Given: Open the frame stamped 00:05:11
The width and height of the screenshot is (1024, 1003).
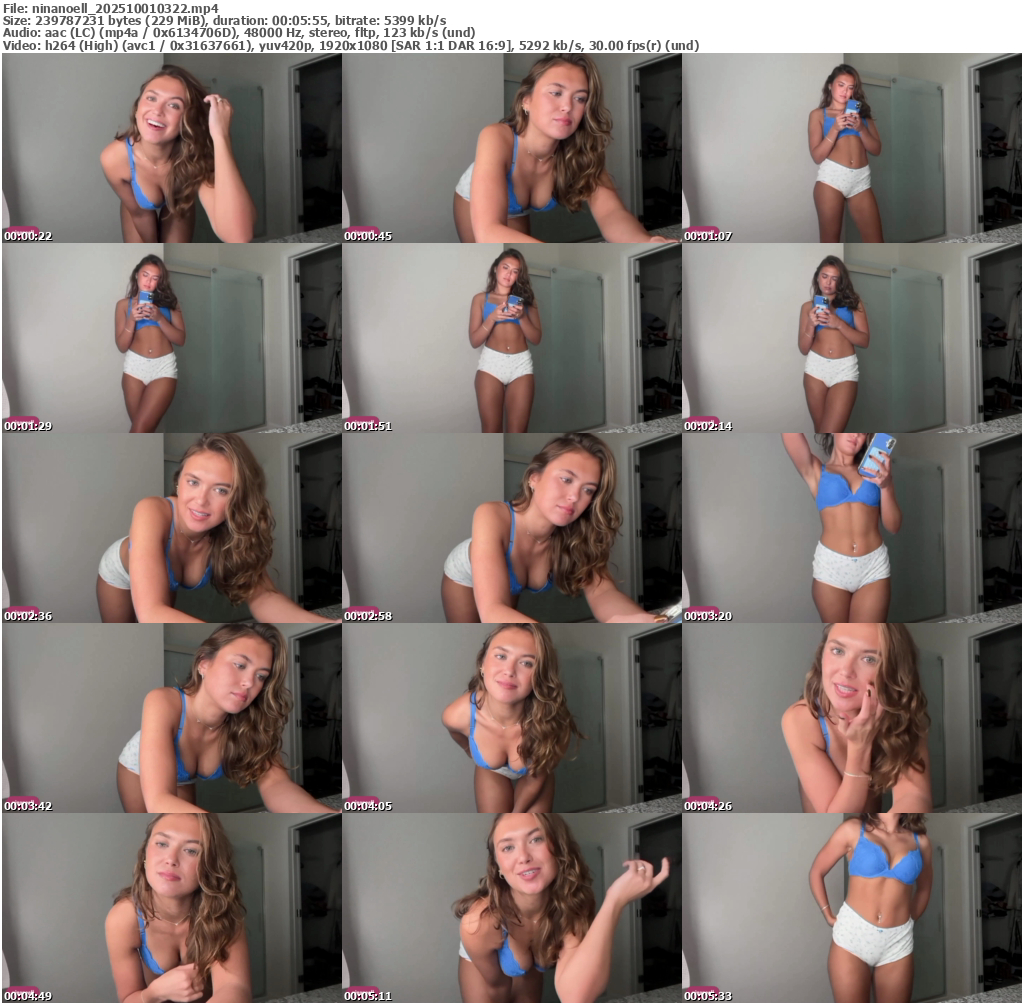Looking at the screenshot, I should click(512, 908).
